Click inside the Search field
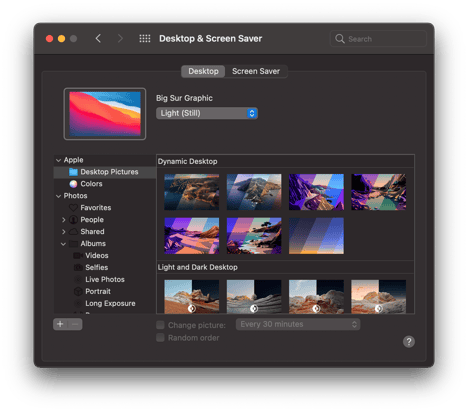Screen dimensions: 468x412 click(x=378, y=39)
